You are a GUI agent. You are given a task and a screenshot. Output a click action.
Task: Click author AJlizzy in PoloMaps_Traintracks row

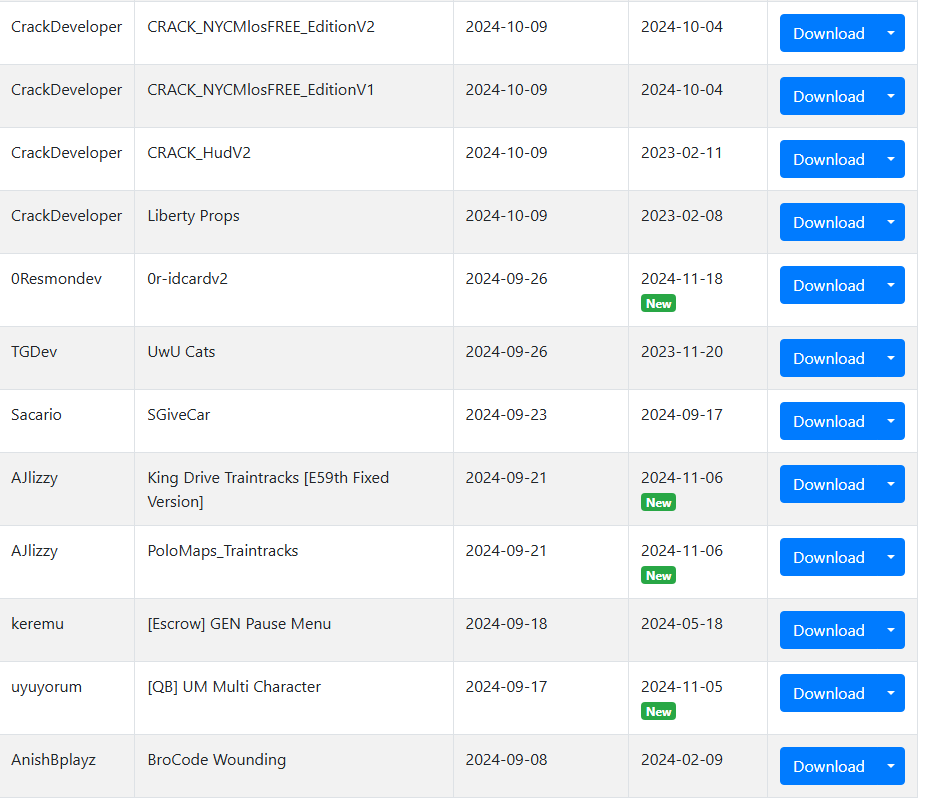34,551
